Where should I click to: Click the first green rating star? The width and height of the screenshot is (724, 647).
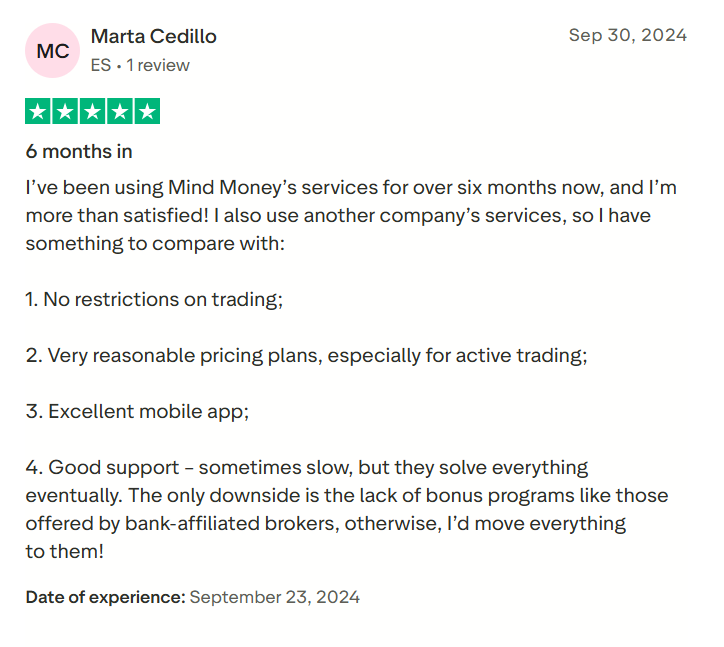[x=39, y=111]
